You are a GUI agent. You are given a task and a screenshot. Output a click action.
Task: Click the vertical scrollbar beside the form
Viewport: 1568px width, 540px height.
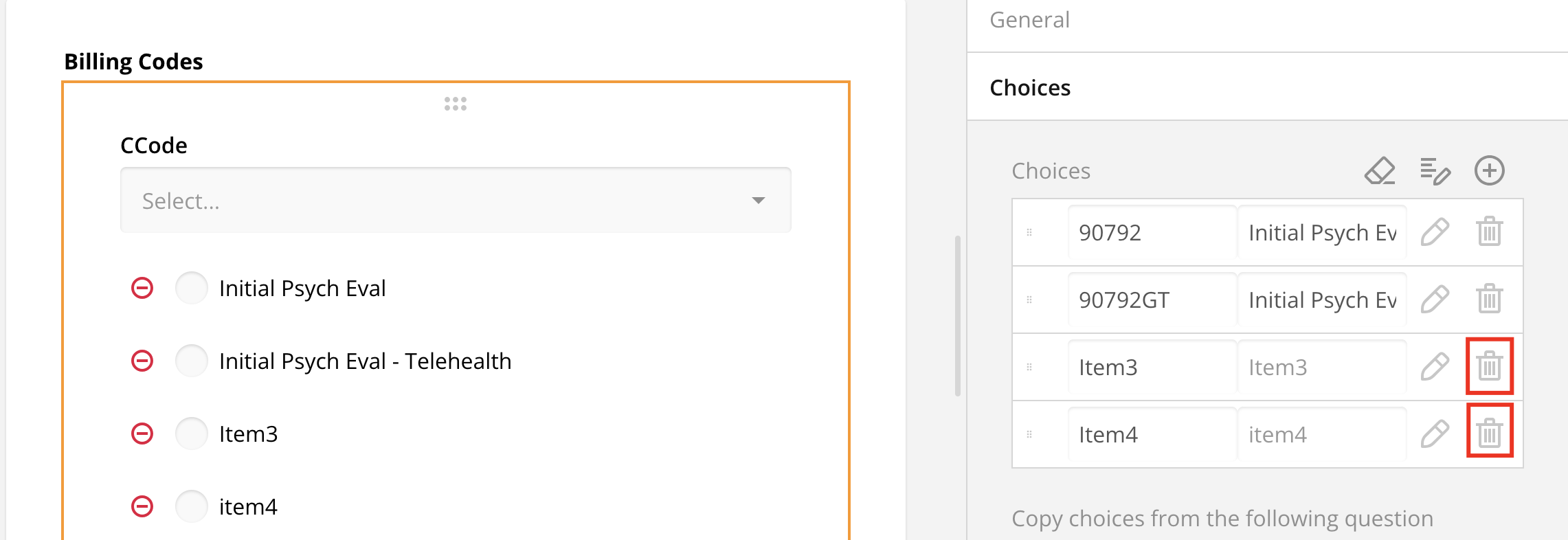(x=957, y=316)
